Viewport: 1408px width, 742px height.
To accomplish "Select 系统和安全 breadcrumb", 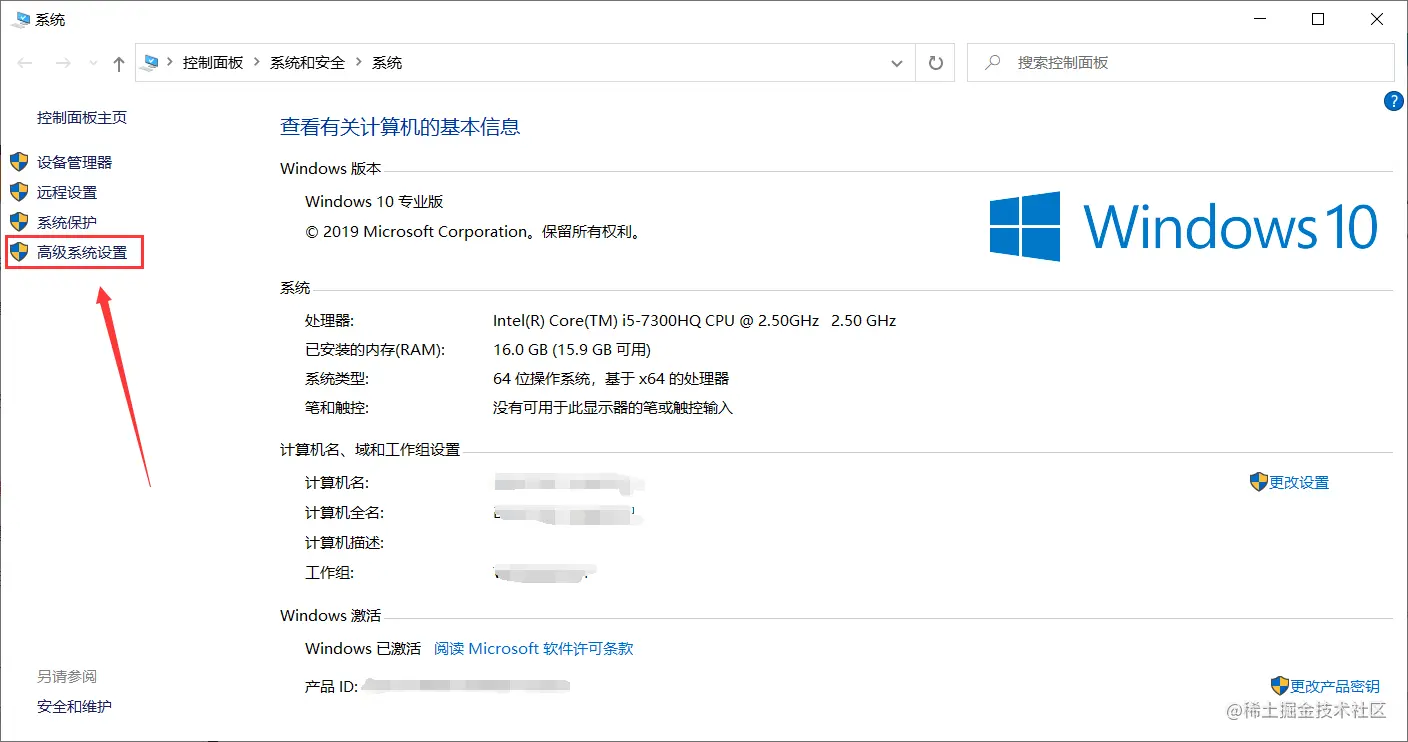I will tap(308, 62).
